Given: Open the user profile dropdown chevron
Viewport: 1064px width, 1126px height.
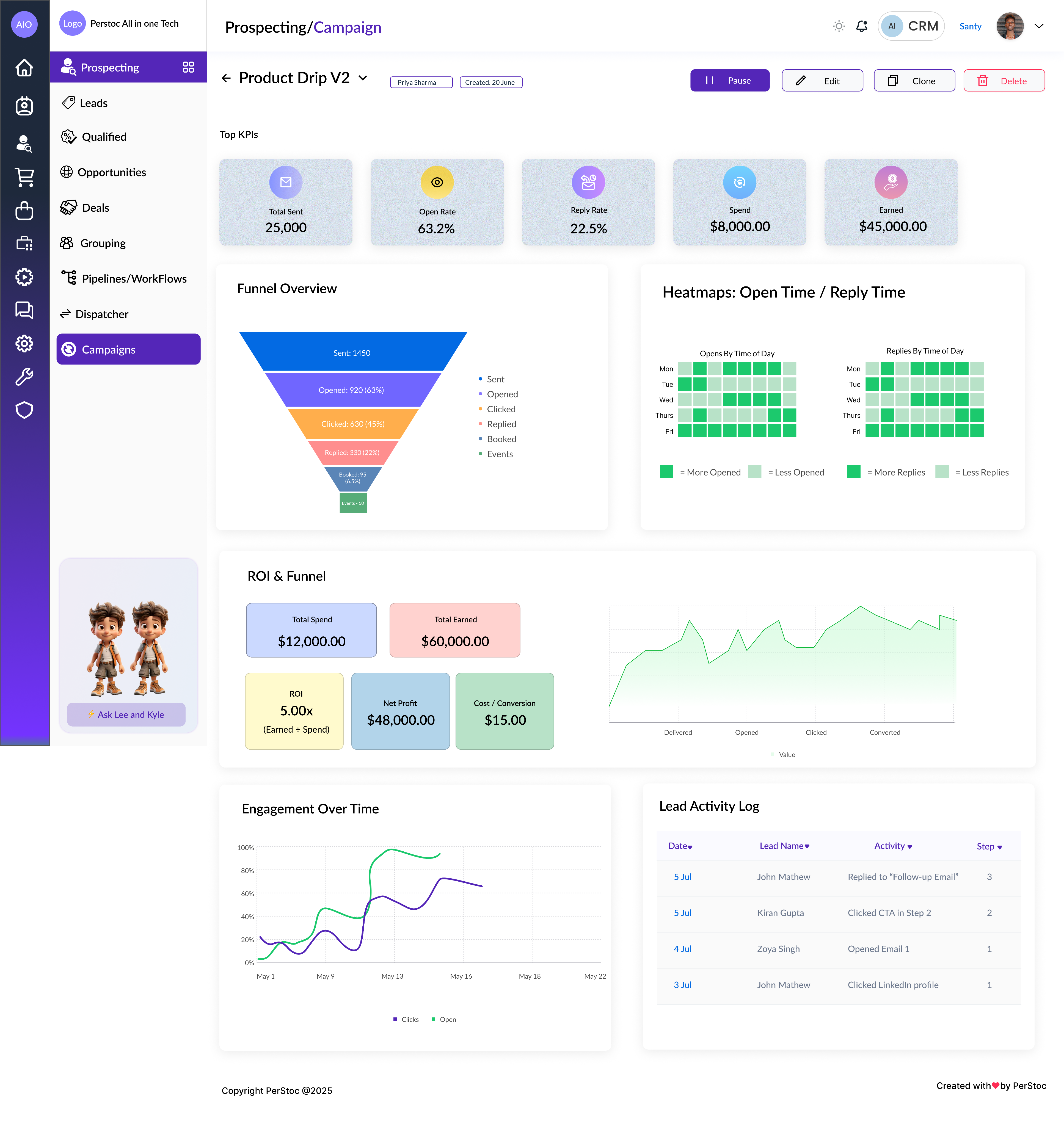Looking at the screenshot, I should coord(1039,26).
